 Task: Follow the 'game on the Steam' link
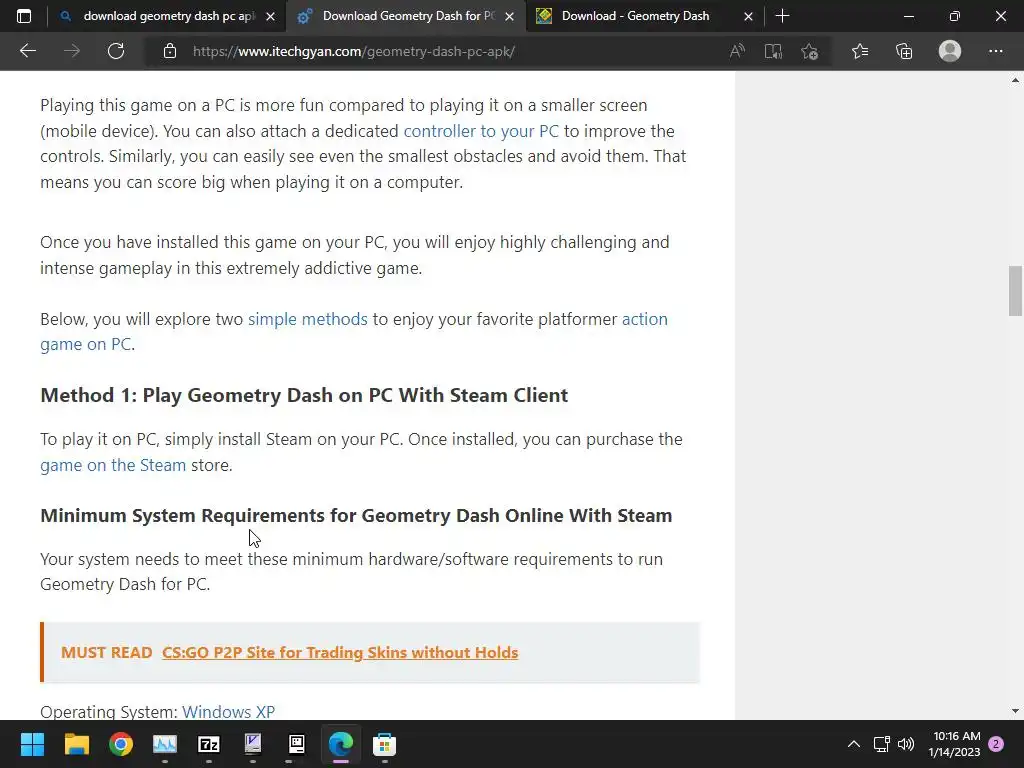[x=113, y=465]
